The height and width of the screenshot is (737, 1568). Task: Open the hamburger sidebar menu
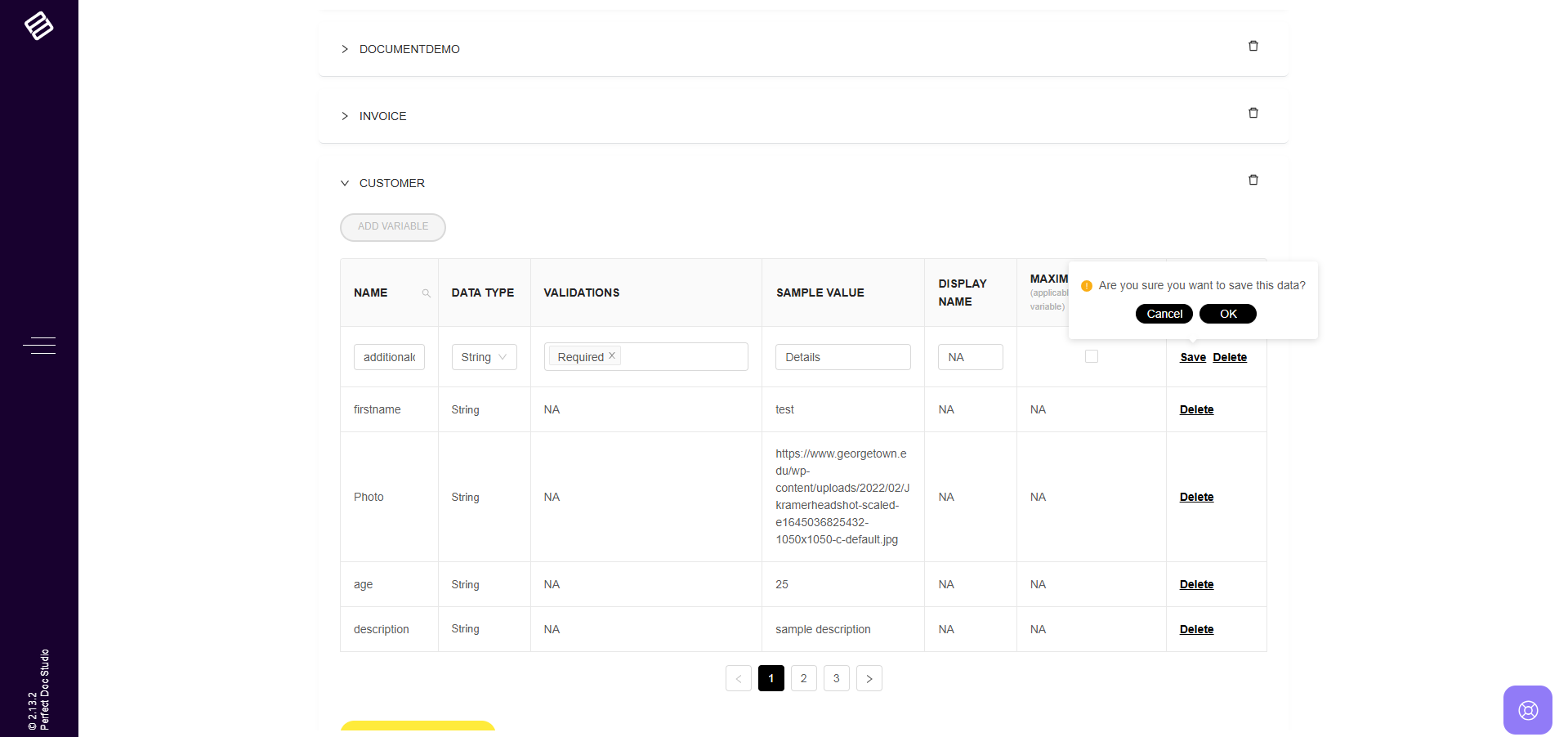pyautogui.click(x=39, y=346)
